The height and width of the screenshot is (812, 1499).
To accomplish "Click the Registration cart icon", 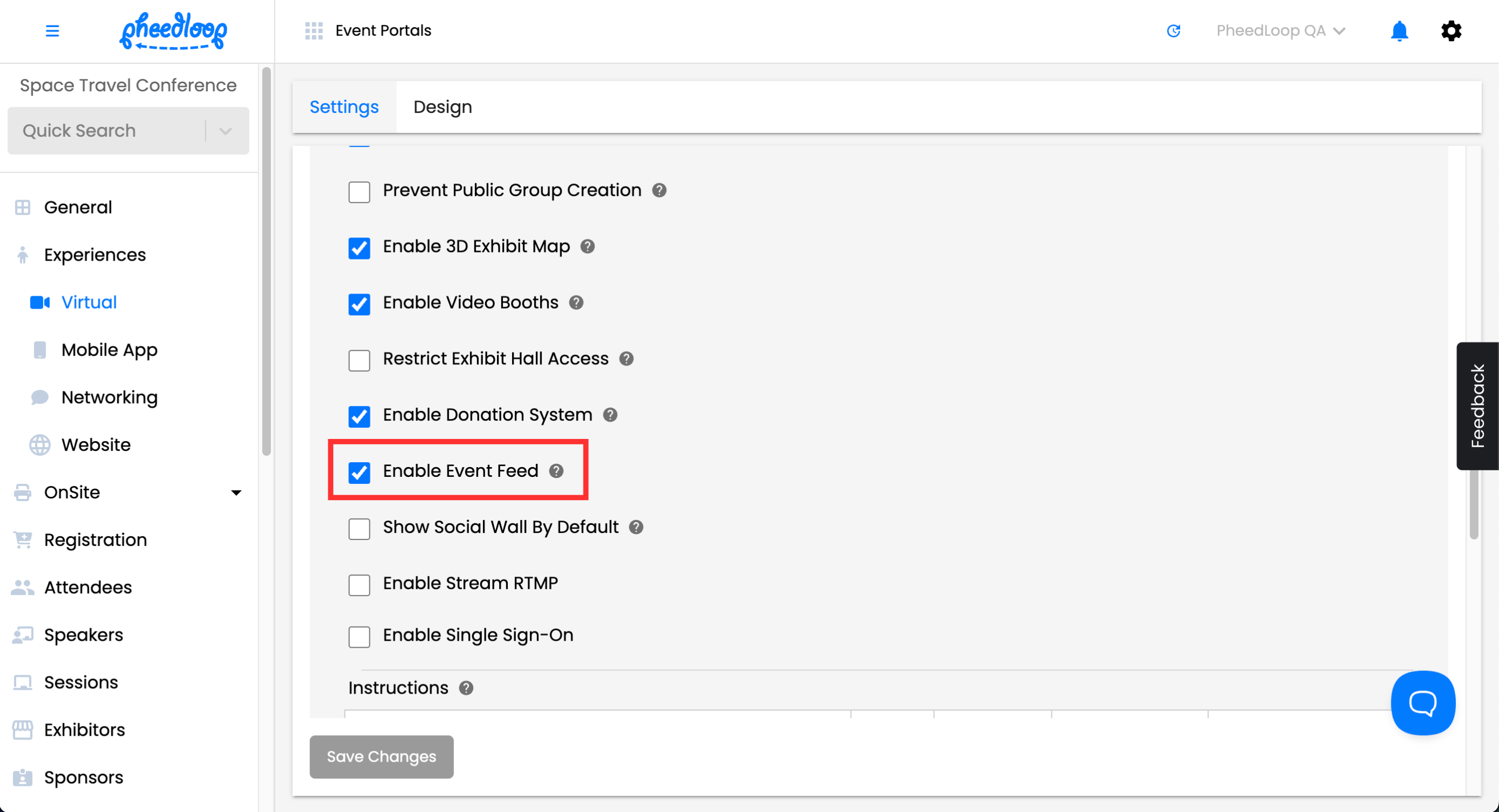I will 23,540.
